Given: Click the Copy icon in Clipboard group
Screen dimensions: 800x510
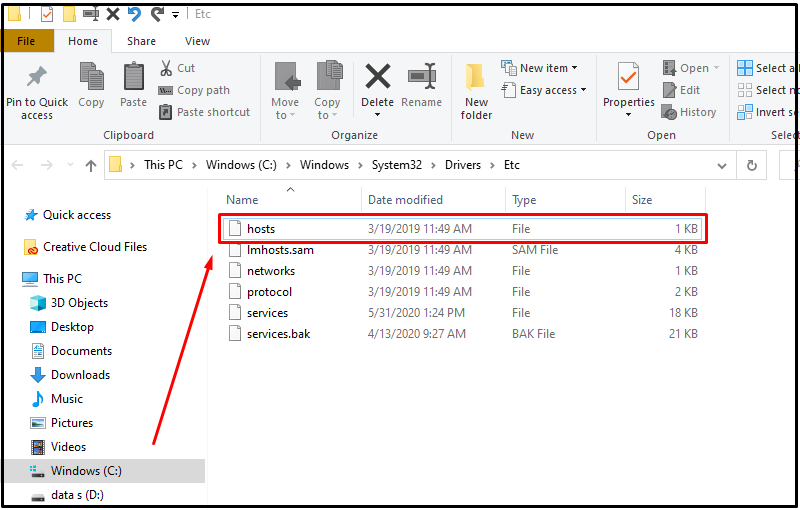Looking at the screenshot, I should 91,76.
